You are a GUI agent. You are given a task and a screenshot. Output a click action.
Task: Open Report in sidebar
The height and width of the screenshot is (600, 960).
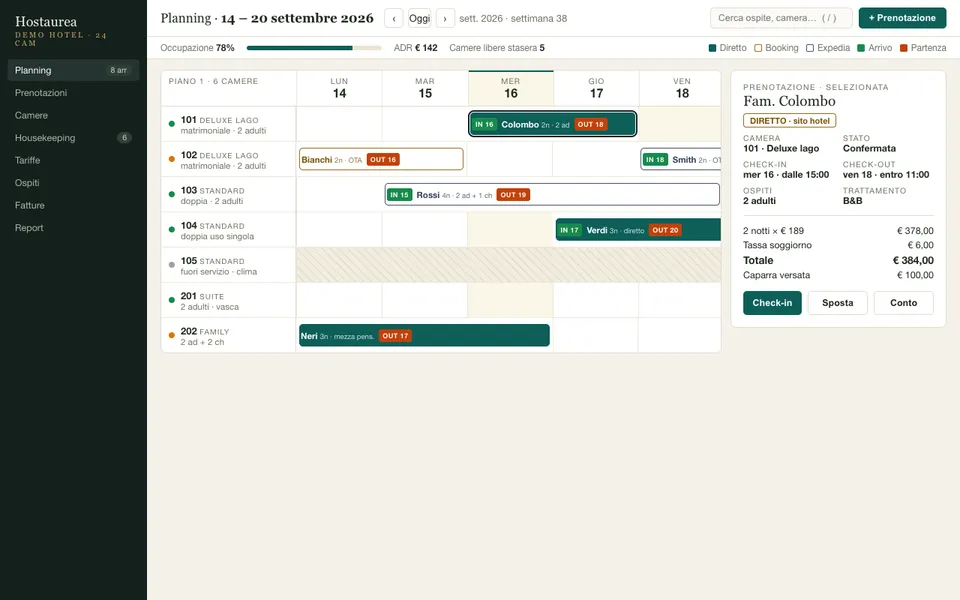click(x=73, y=228)
